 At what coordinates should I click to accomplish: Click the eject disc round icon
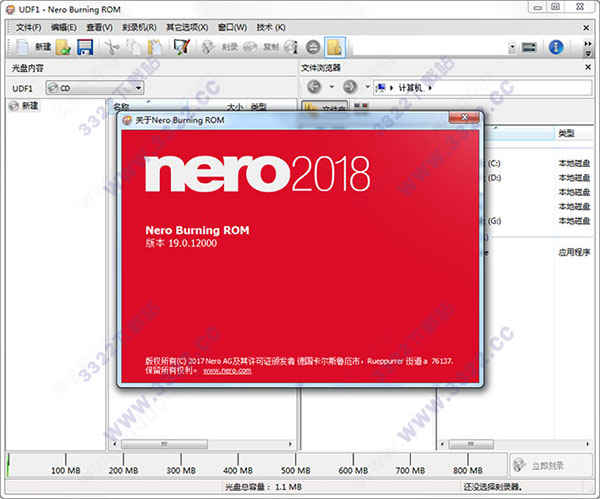[313, 47]
